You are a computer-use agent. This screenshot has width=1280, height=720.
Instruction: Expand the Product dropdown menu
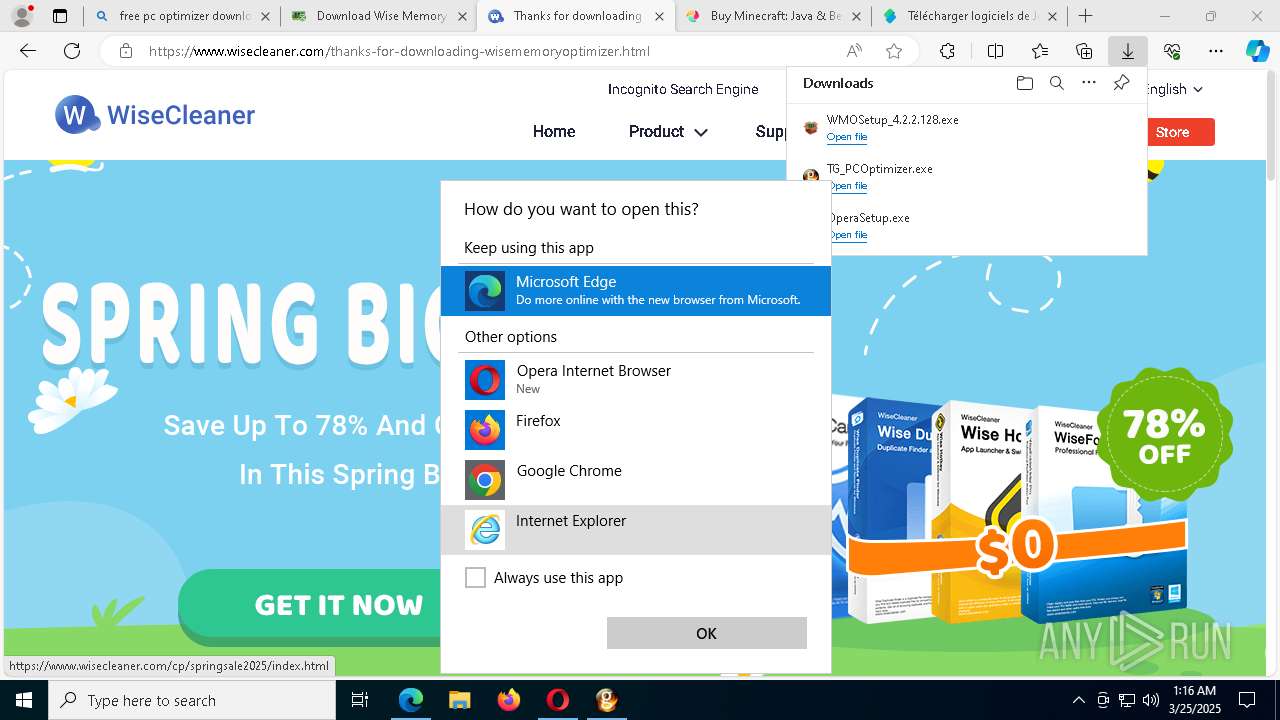tap(667, 132)
